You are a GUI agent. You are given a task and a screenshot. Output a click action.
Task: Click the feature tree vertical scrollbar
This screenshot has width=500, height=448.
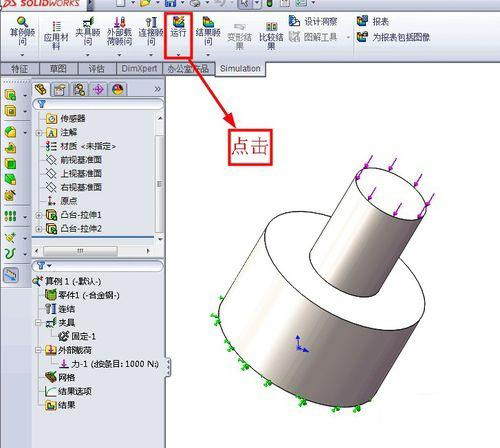point(159,184)
